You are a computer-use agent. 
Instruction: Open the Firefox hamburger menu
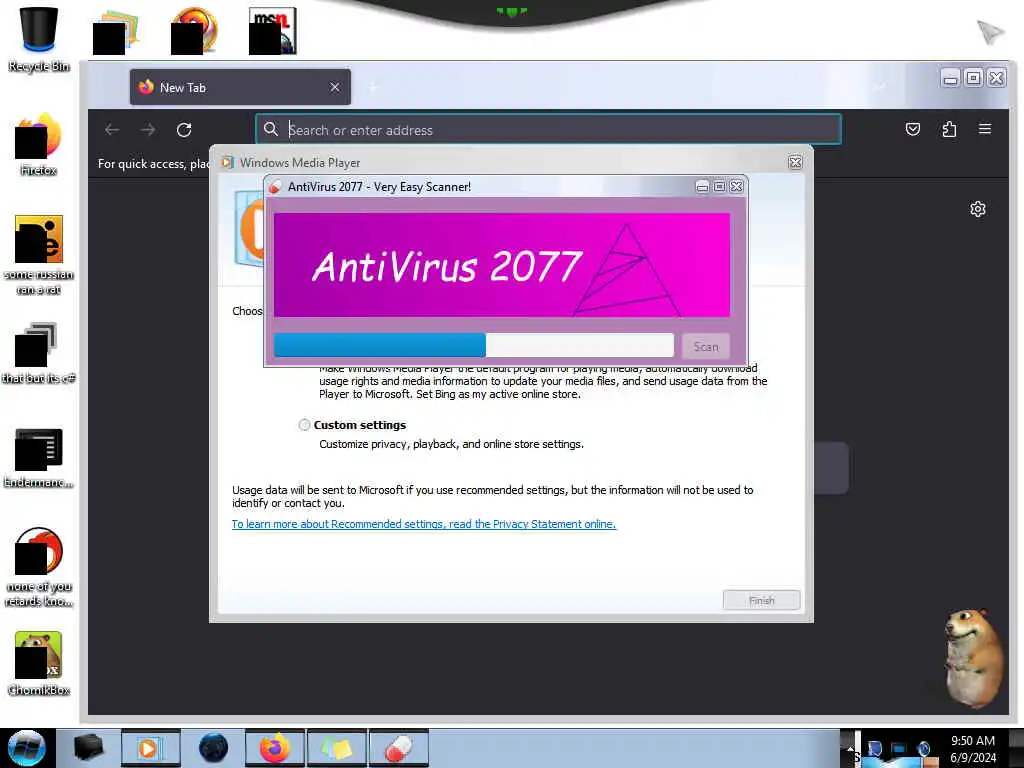tap(985, 129)
